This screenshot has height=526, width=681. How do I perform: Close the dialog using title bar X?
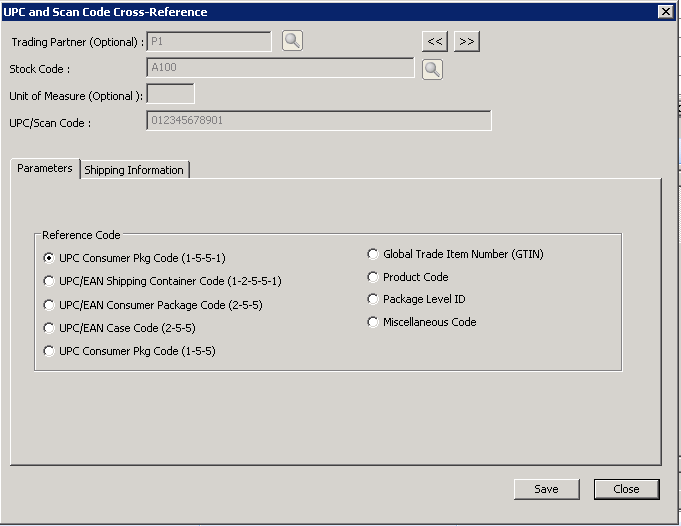tap(665, 11)
